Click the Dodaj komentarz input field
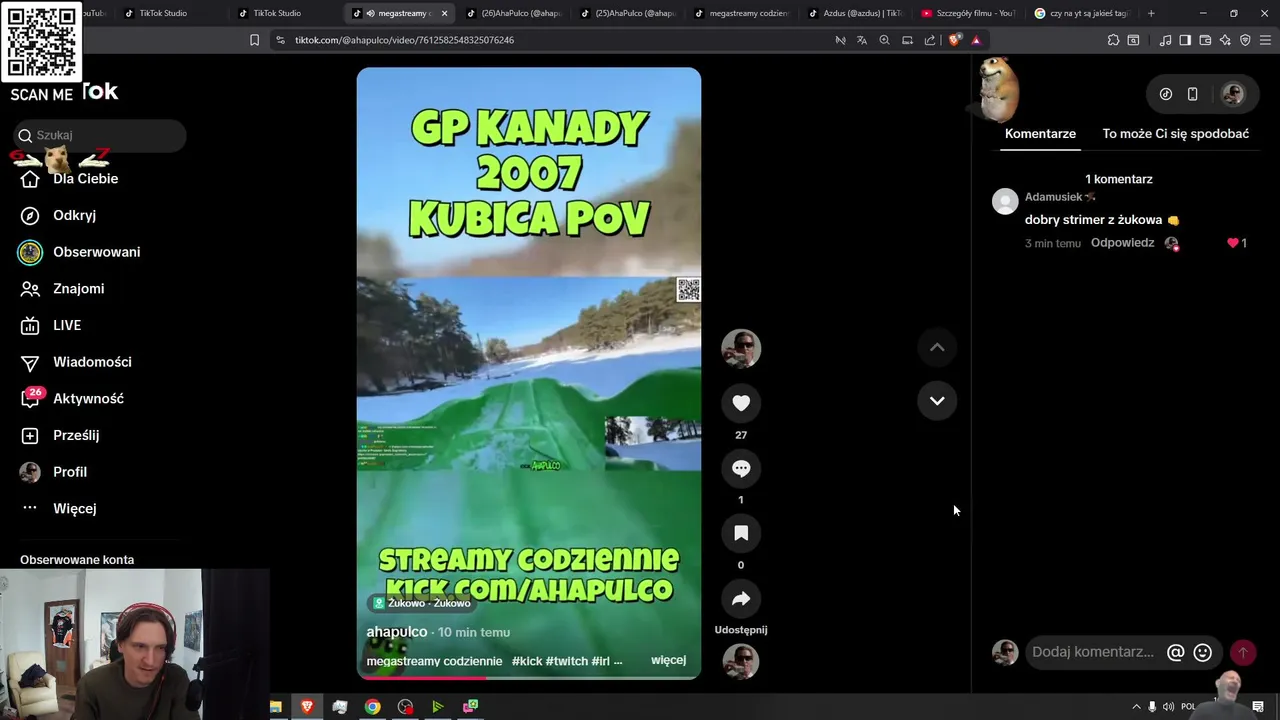This screenshot has height=720, width=1280. click(1094, 652)
